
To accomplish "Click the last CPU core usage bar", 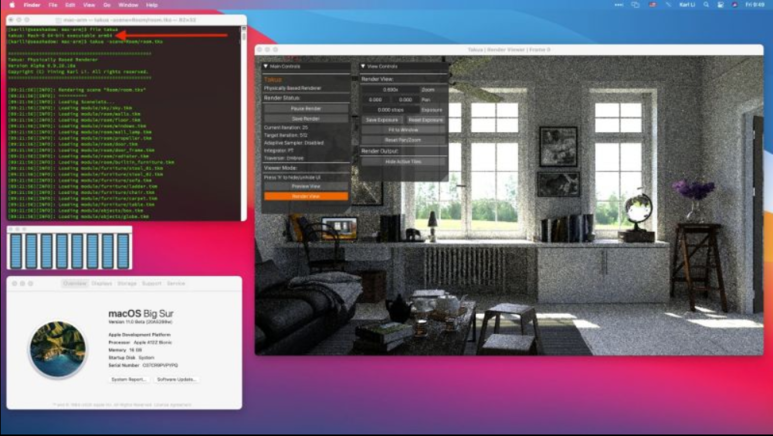I will pyautogui.click(x=123, y=251).
